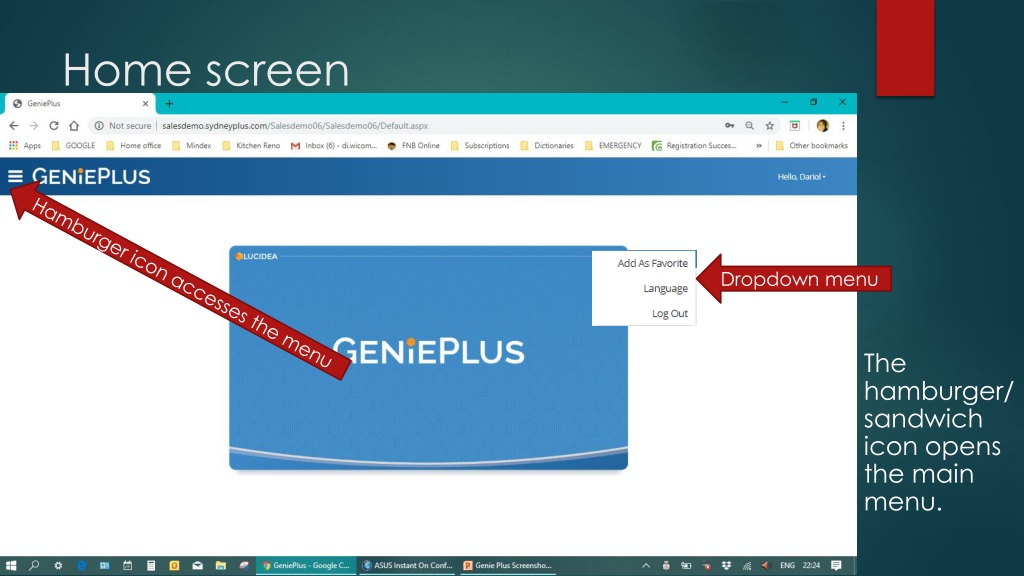Open the Calculator taskbar icon

[151, 566]
